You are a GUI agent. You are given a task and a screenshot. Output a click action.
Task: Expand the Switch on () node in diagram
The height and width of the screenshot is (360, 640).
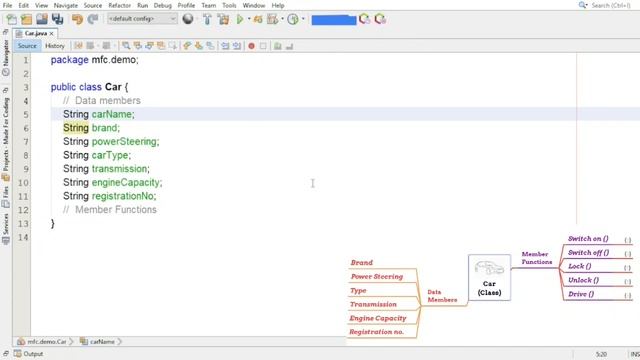pos(627,240)
